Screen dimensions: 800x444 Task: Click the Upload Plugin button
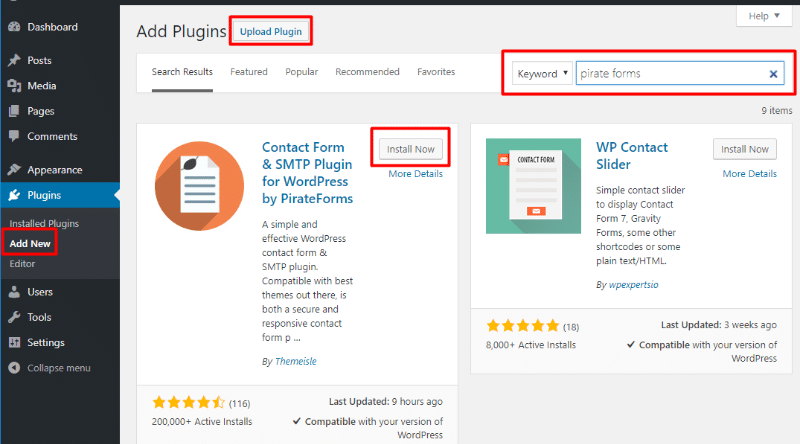(x=270, y=32)
